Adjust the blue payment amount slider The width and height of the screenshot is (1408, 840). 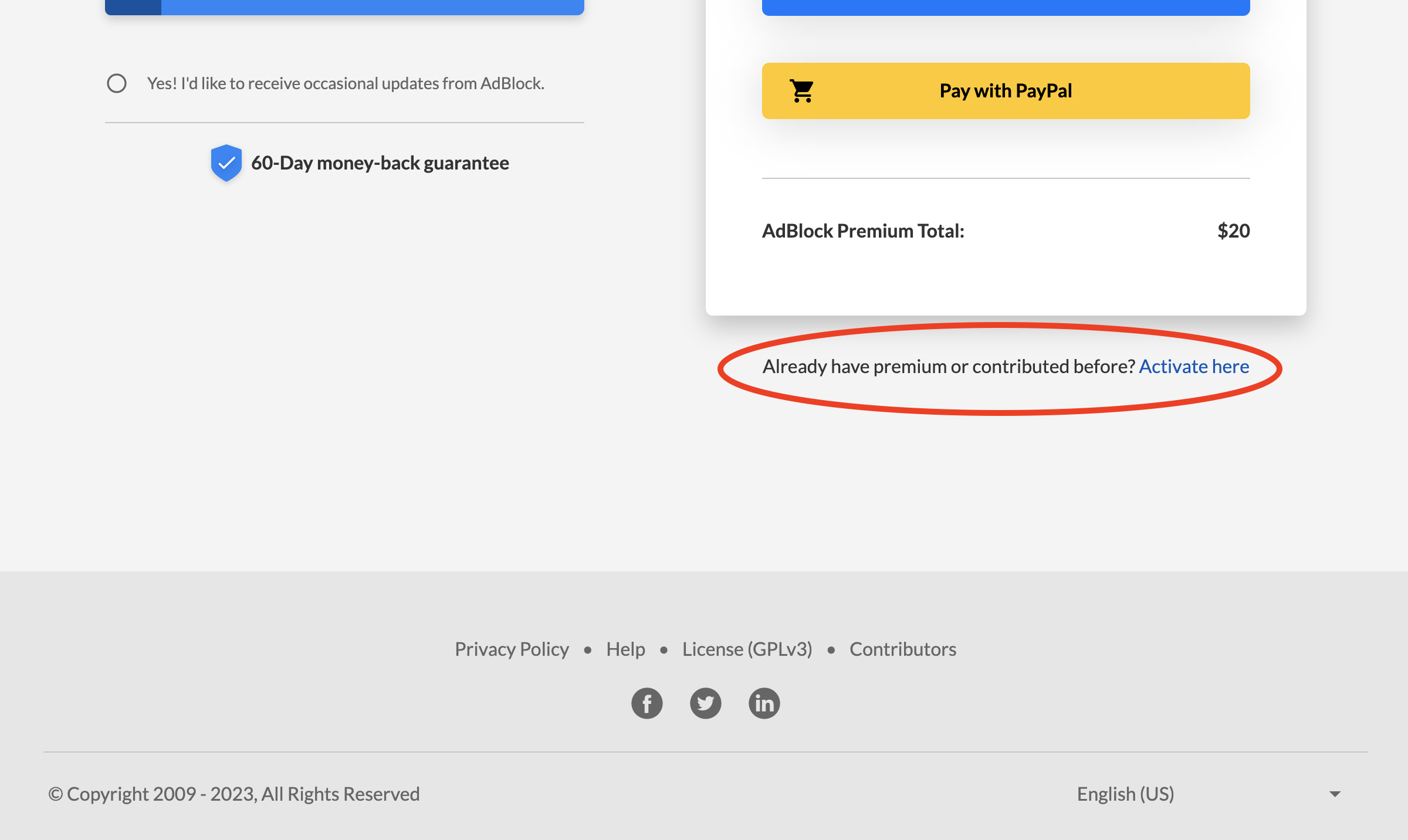[x=344, y=6]
